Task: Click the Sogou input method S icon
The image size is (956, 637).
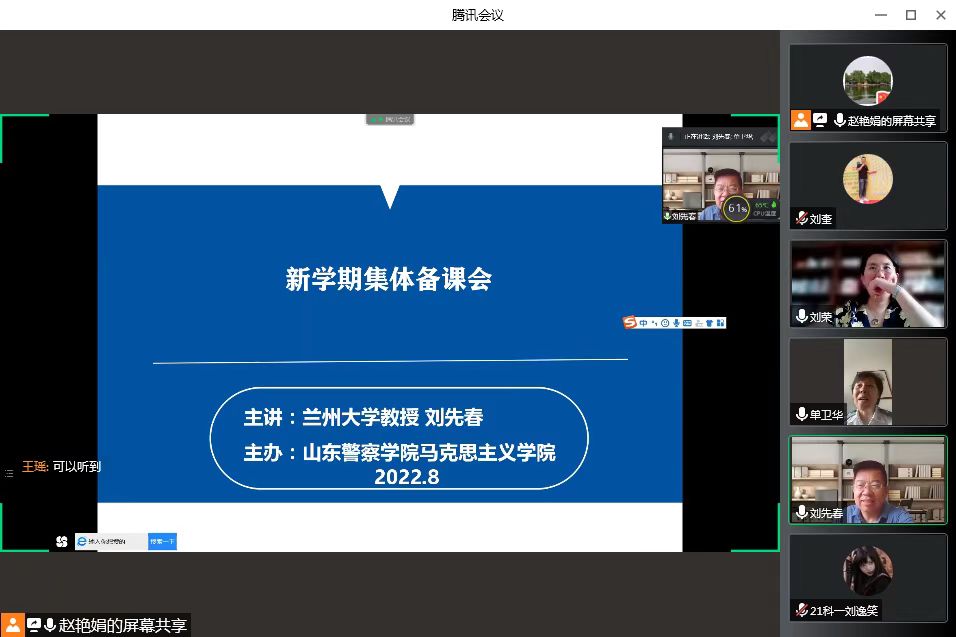Action: click(x=629, y=322)
